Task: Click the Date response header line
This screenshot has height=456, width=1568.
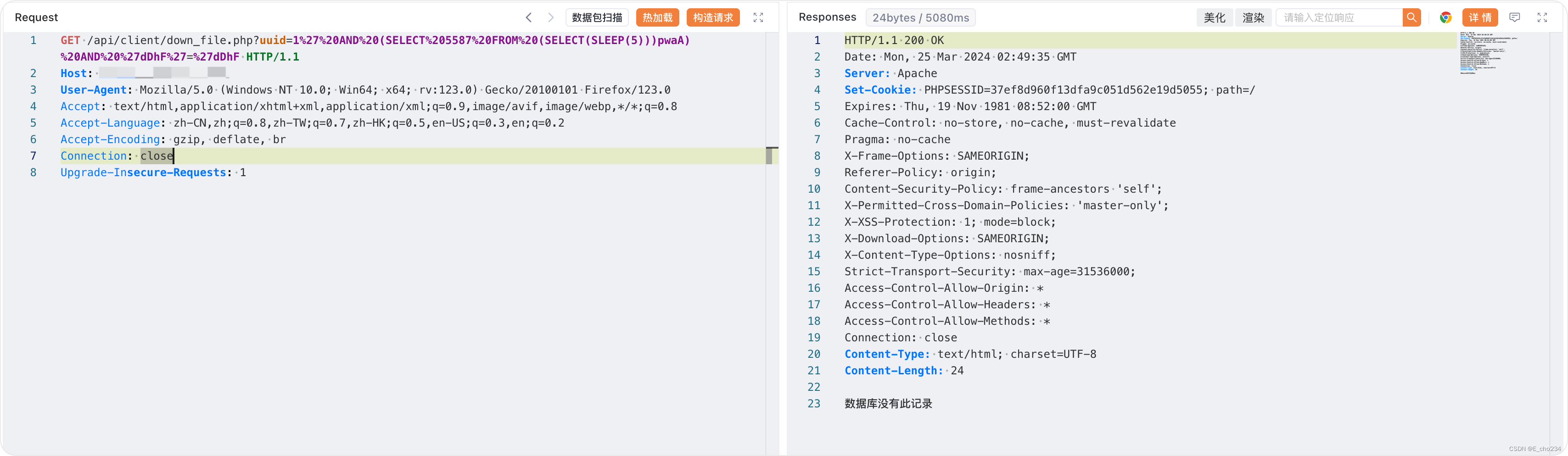Action: (x=960, y=56)
